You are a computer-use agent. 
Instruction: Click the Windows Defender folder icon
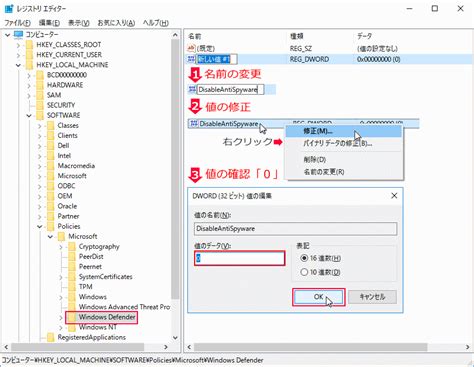coord(72,317)
